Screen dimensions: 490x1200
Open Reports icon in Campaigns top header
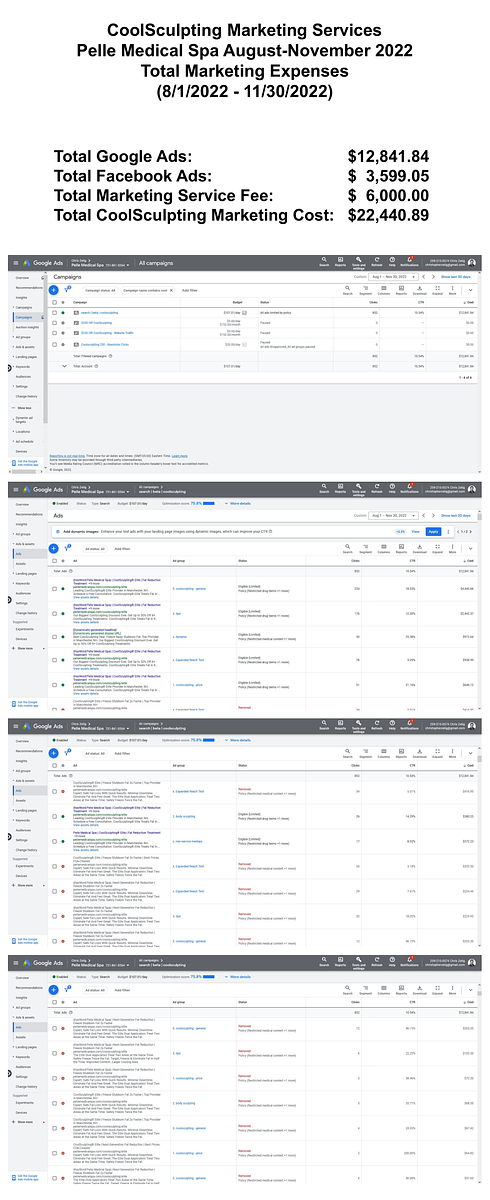tap(340, 262)
